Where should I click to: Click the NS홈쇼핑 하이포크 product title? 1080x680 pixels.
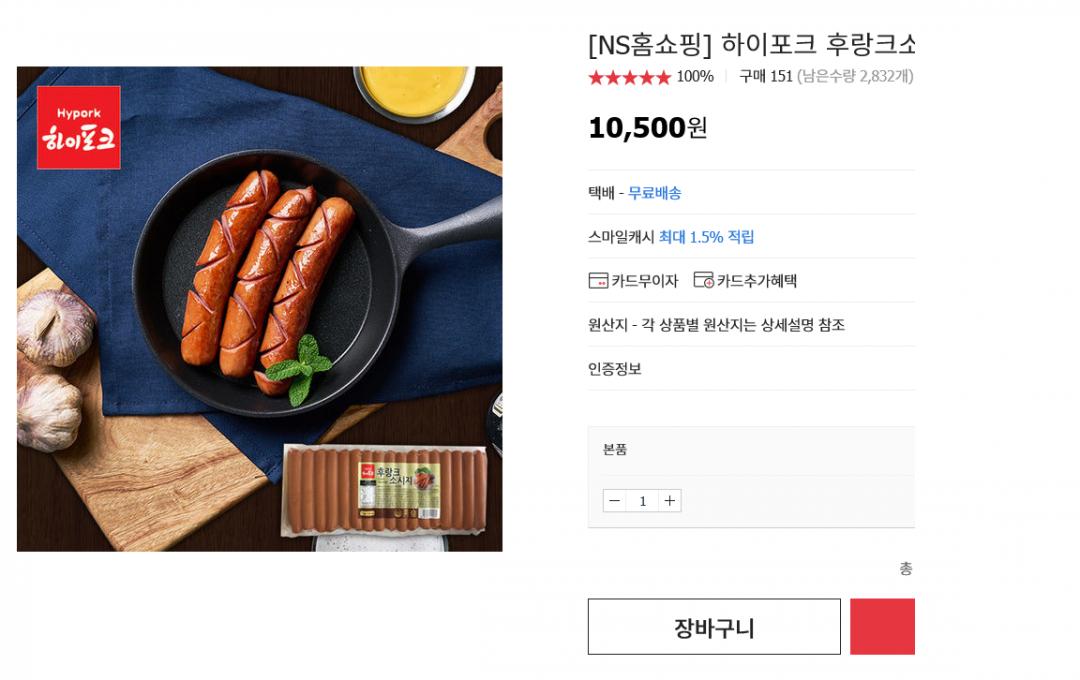coord(751,44)
